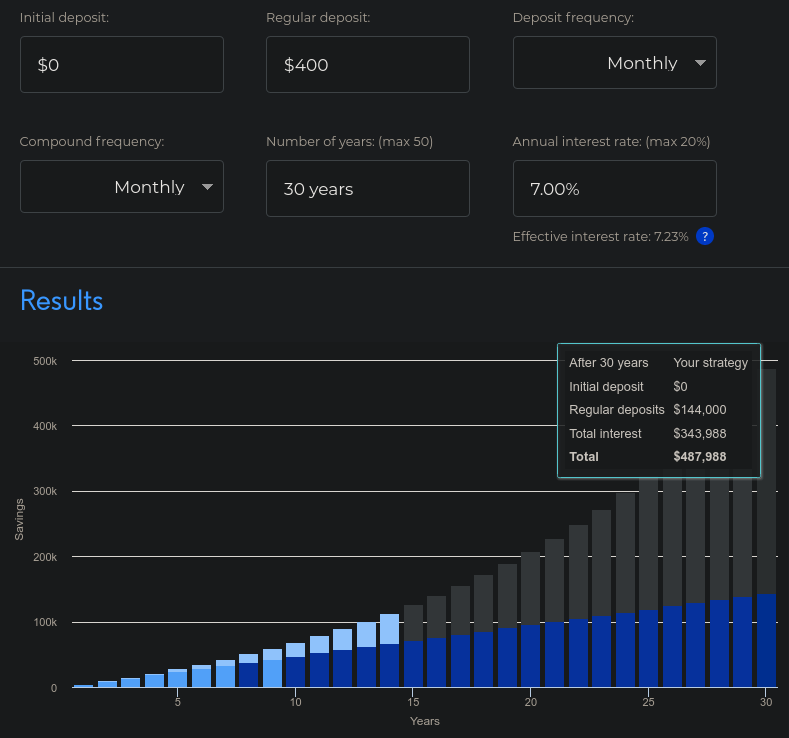Click the Regular deposit $400 field
The height and width of the screenshot is (738, 789).
point(368,64)
